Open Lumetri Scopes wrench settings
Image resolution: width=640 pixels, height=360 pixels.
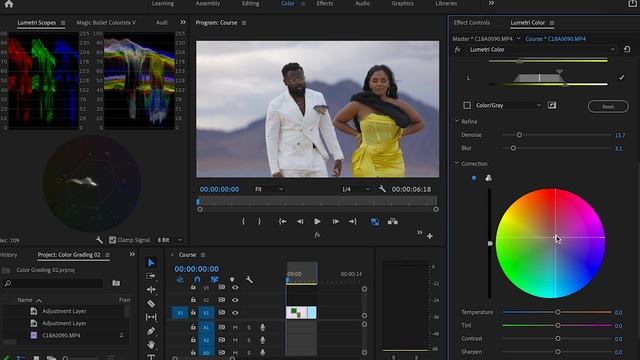pyautogui.click(x=99, y=240)
